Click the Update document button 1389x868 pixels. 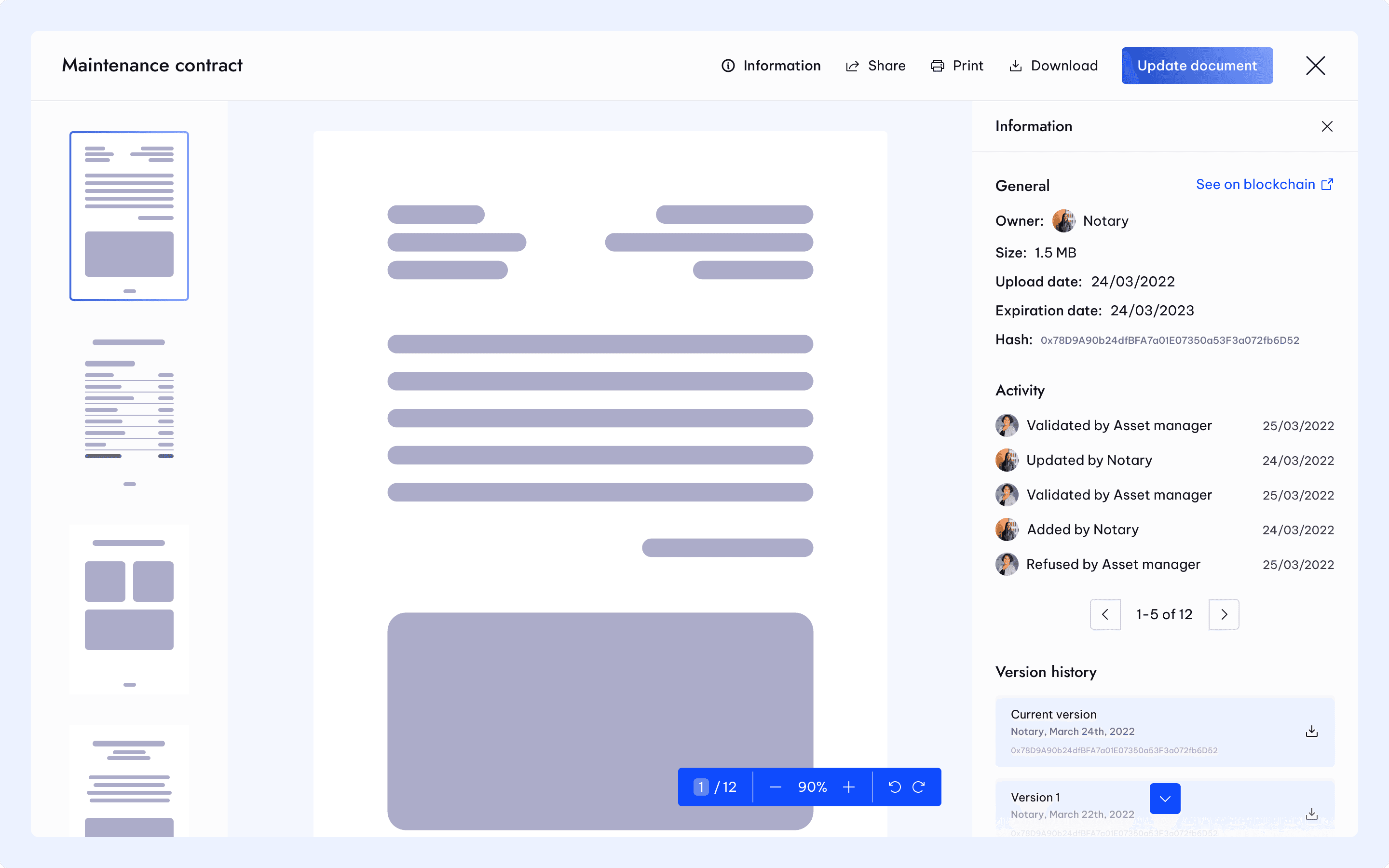[1197, 66]
